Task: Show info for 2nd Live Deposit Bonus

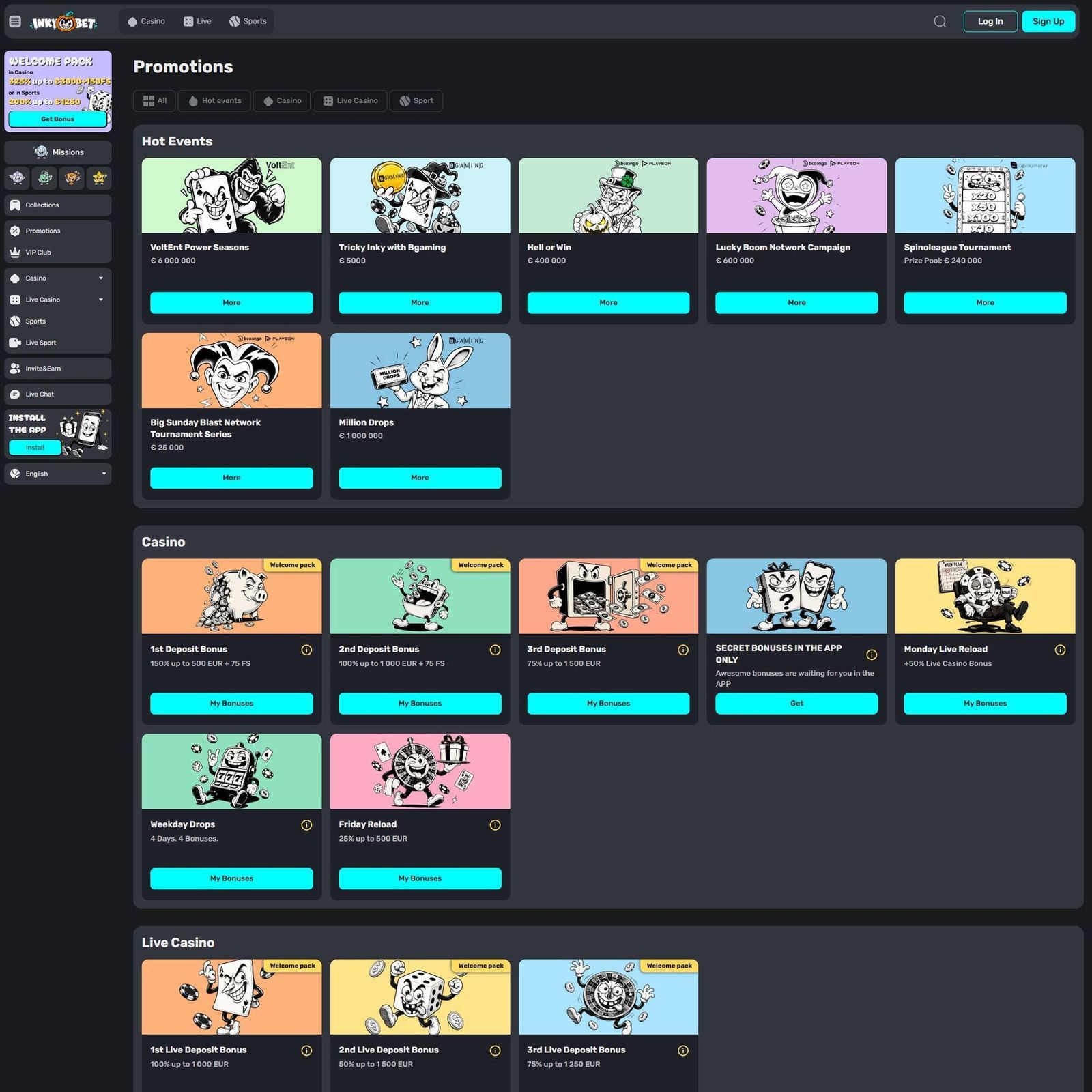Action: click(495, 1050)
